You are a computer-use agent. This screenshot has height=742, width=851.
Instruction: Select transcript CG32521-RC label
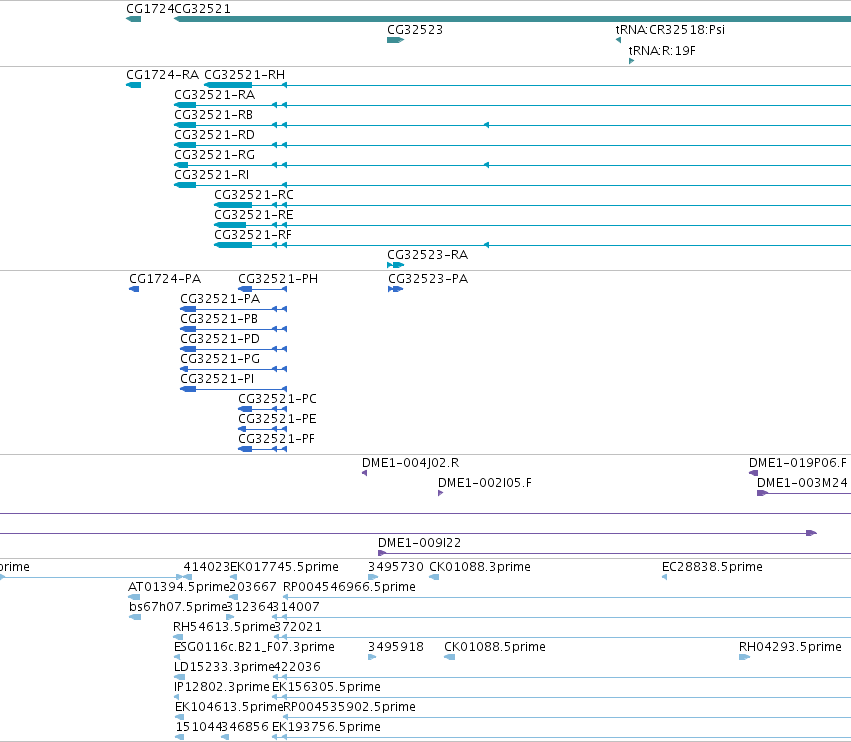tap(253, 195)
